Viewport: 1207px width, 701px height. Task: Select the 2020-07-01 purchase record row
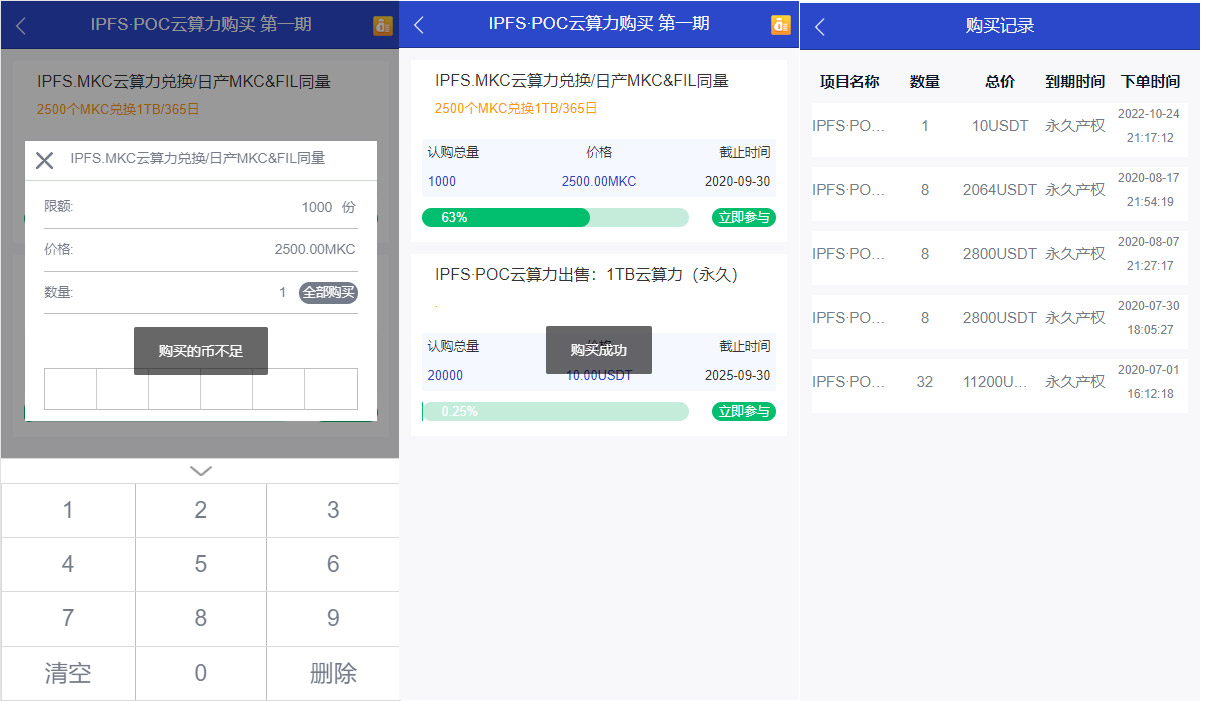pyautogui.click(x=1000, y=385)
